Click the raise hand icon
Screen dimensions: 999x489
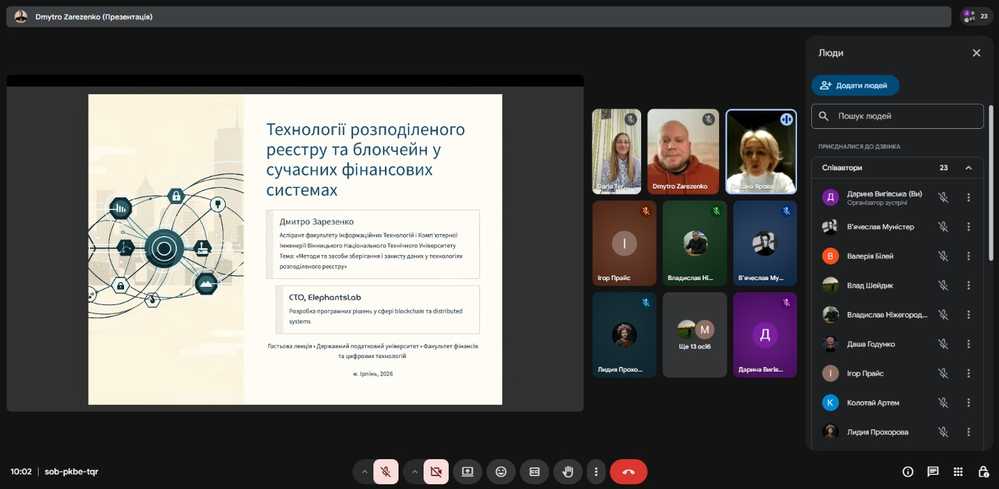[568, 471]
